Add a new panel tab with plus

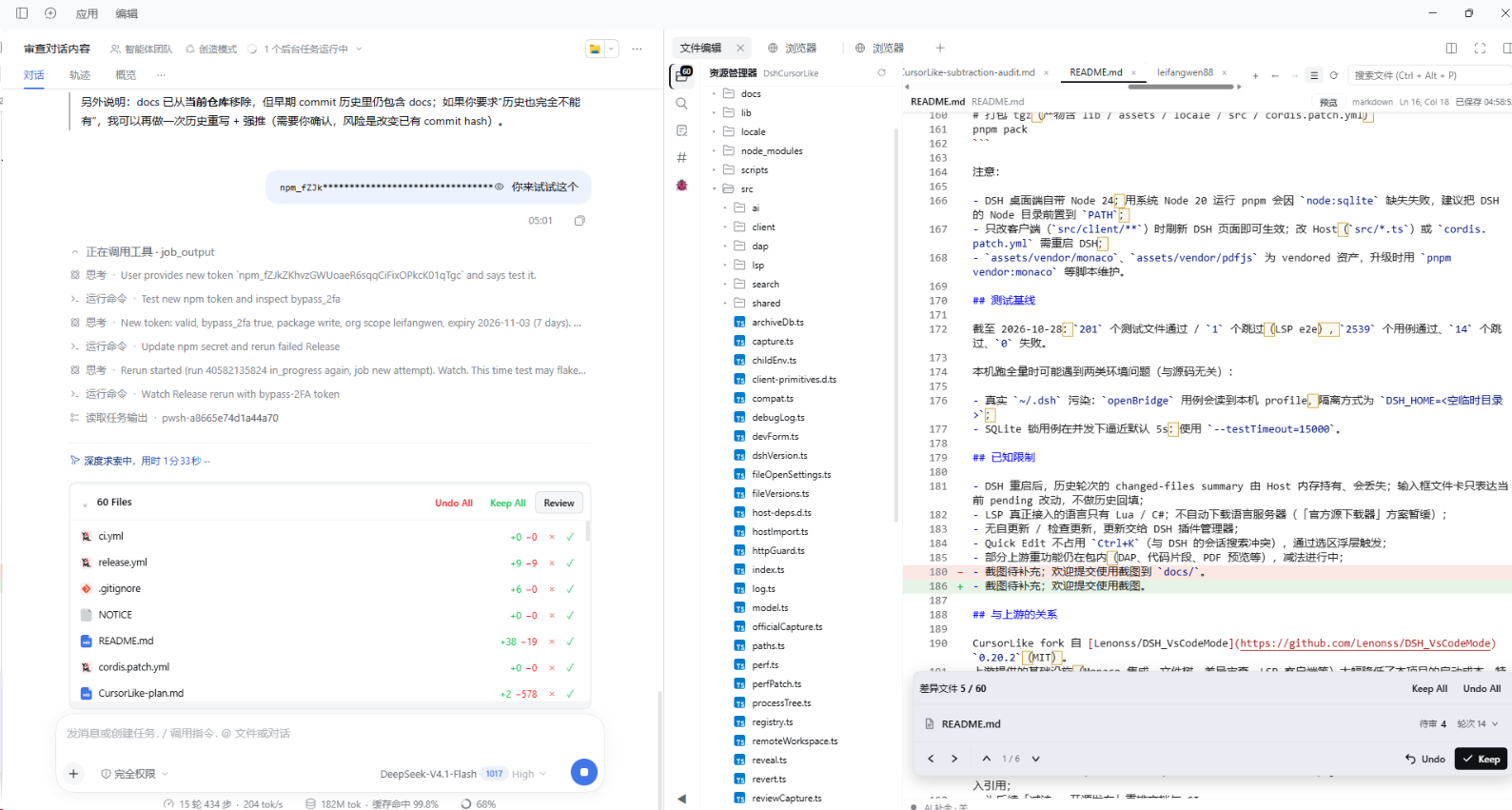(940, 48)
